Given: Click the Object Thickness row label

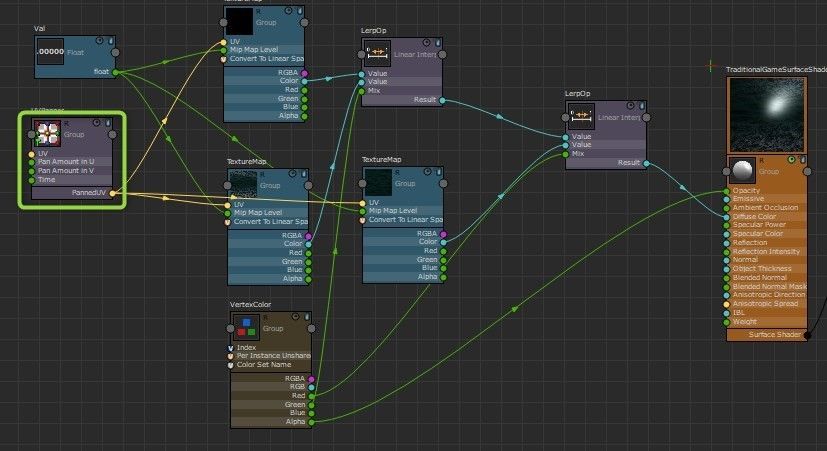Looking at the screenshot, I should click(762, 268).
